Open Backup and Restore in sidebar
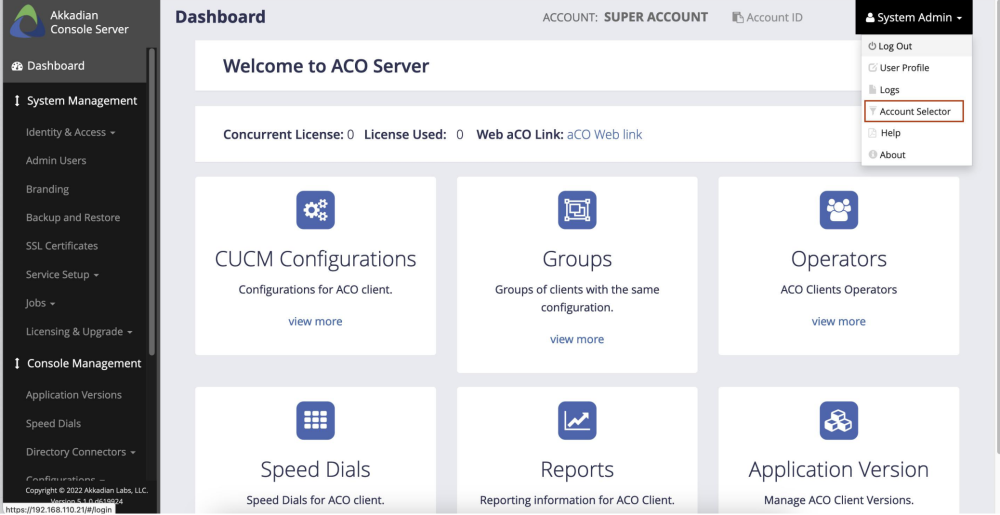Image resolution: width=1000 pixels, height=515 pixels. pos(73,218)
